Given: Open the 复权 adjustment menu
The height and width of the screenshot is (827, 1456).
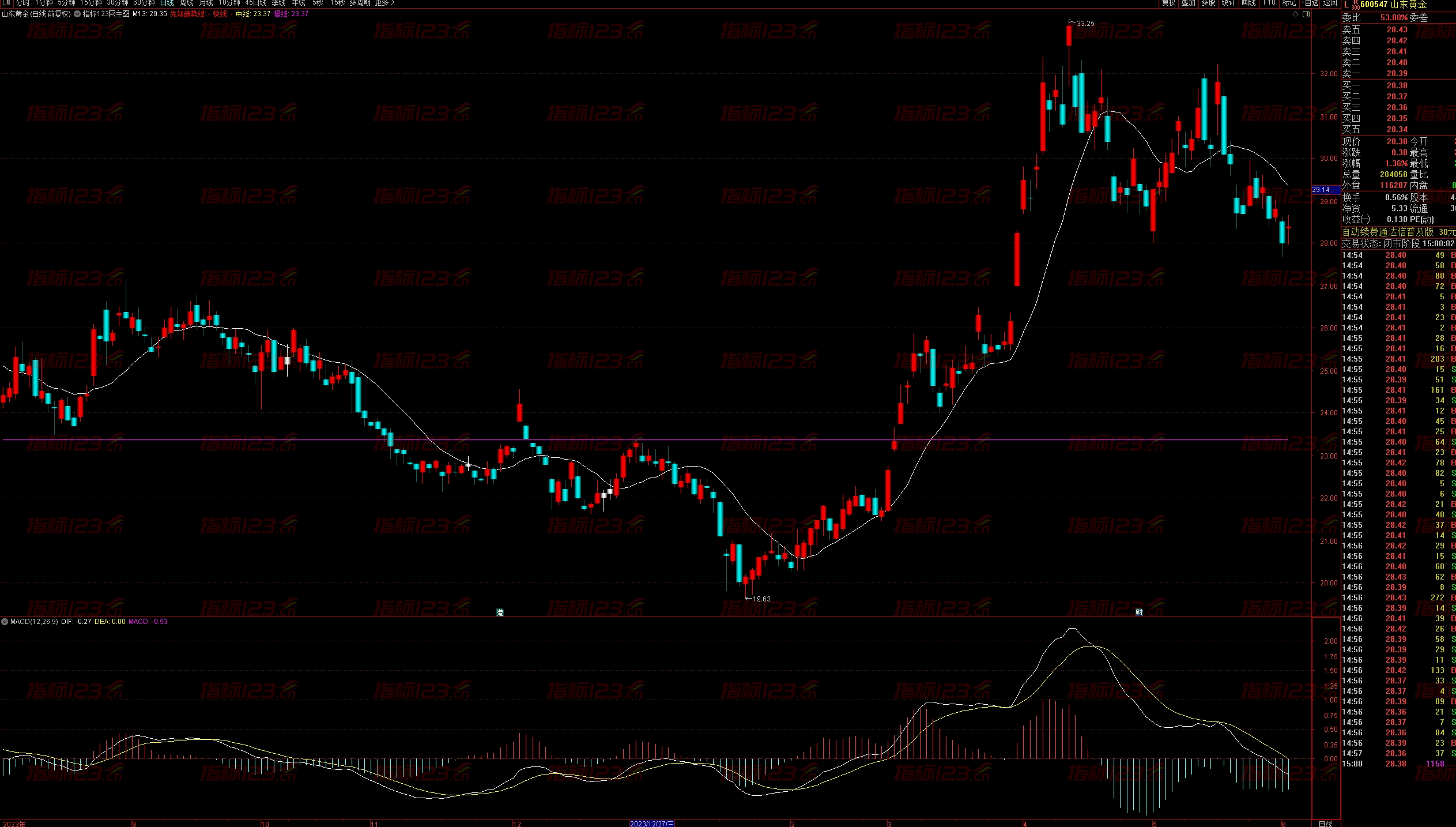Looking at the screenshot, I should click(x=1169, y=3).
